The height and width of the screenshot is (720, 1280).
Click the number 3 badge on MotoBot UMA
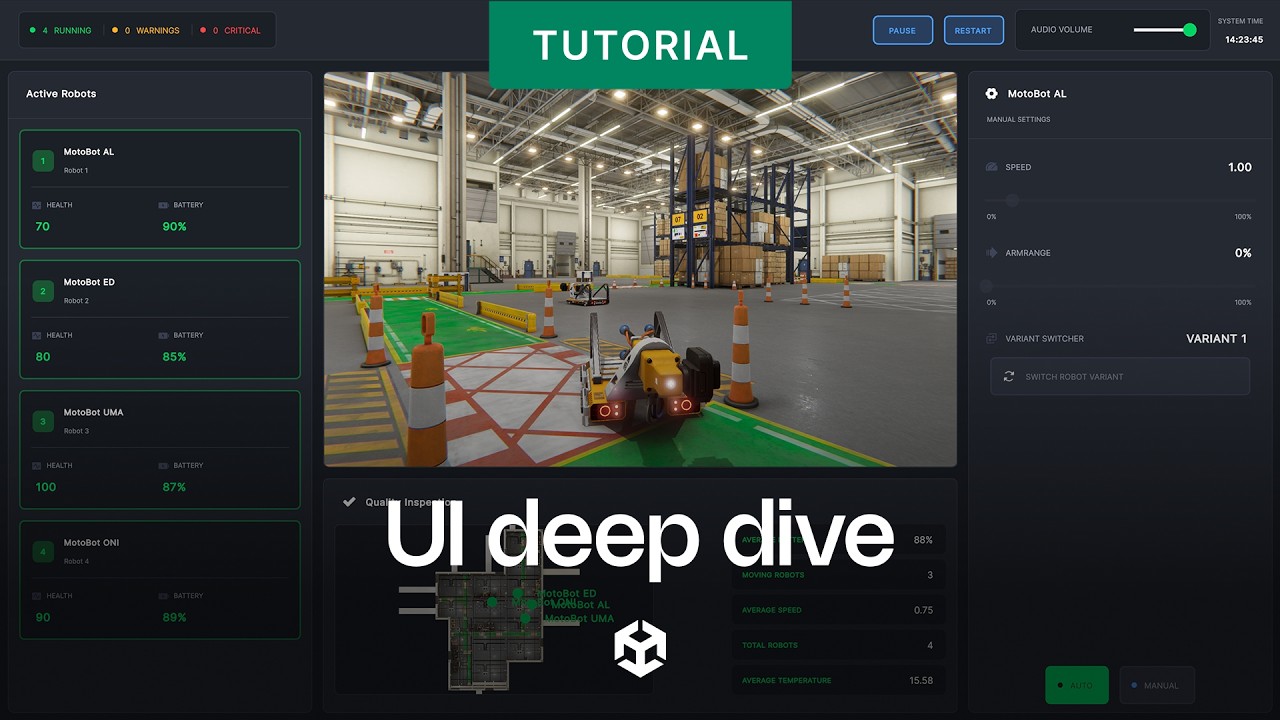point(43,421)
